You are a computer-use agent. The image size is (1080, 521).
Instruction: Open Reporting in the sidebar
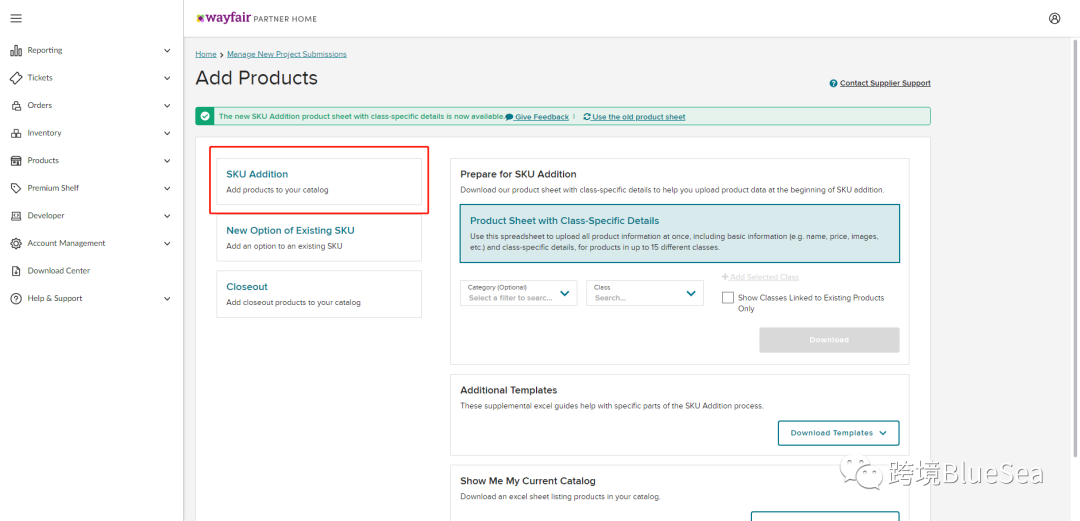click(45, 50)
